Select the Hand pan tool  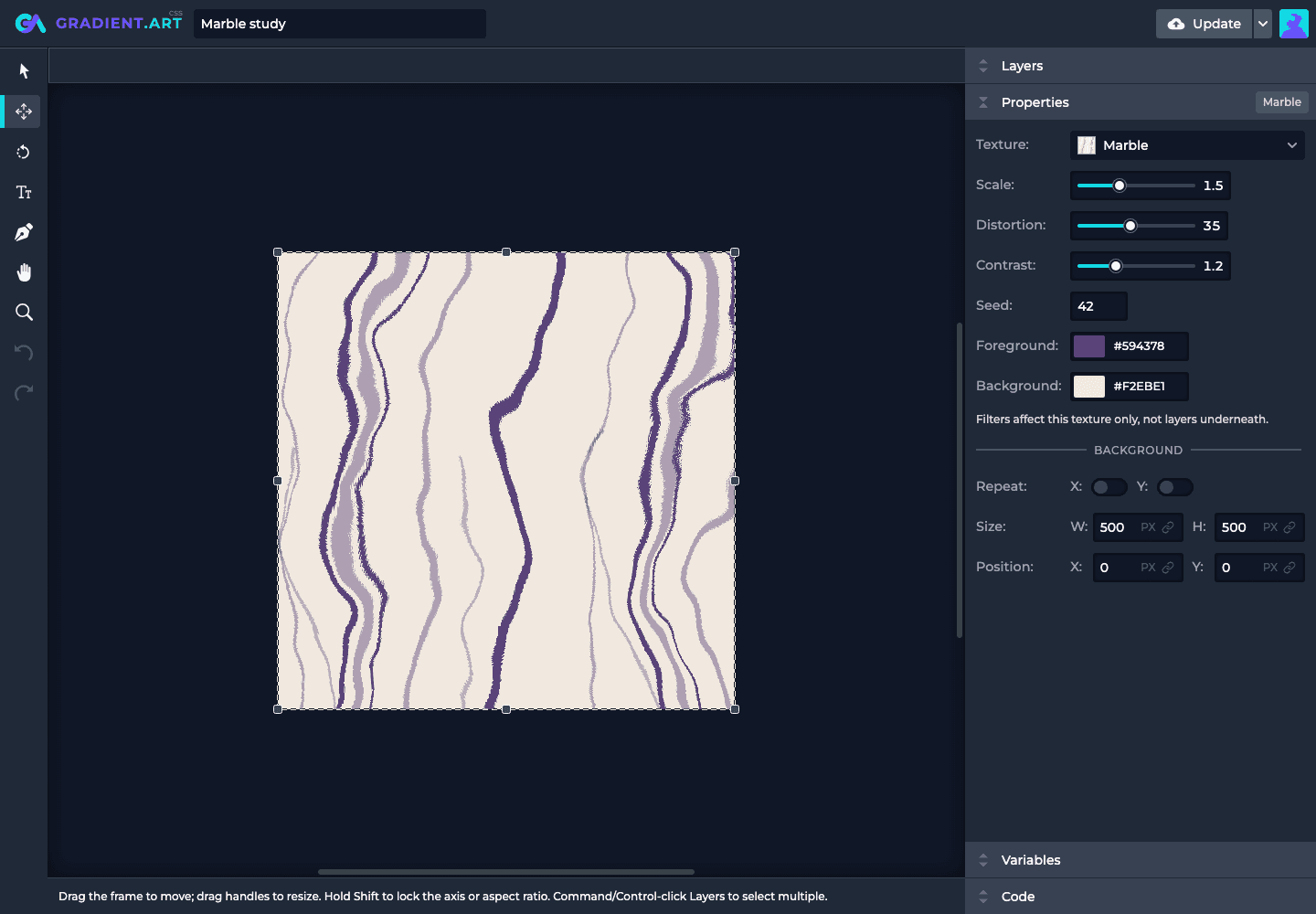24,272
